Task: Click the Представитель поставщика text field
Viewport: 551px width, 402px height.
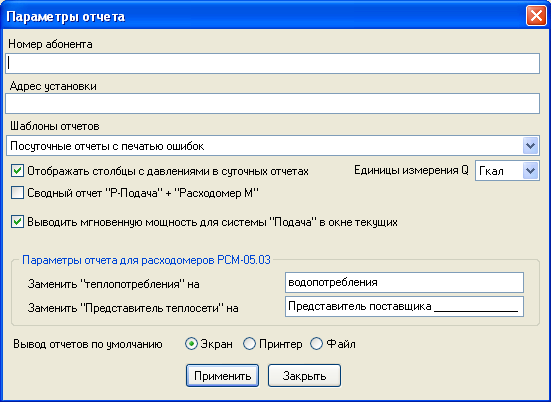Action: (x=404, y=306)
